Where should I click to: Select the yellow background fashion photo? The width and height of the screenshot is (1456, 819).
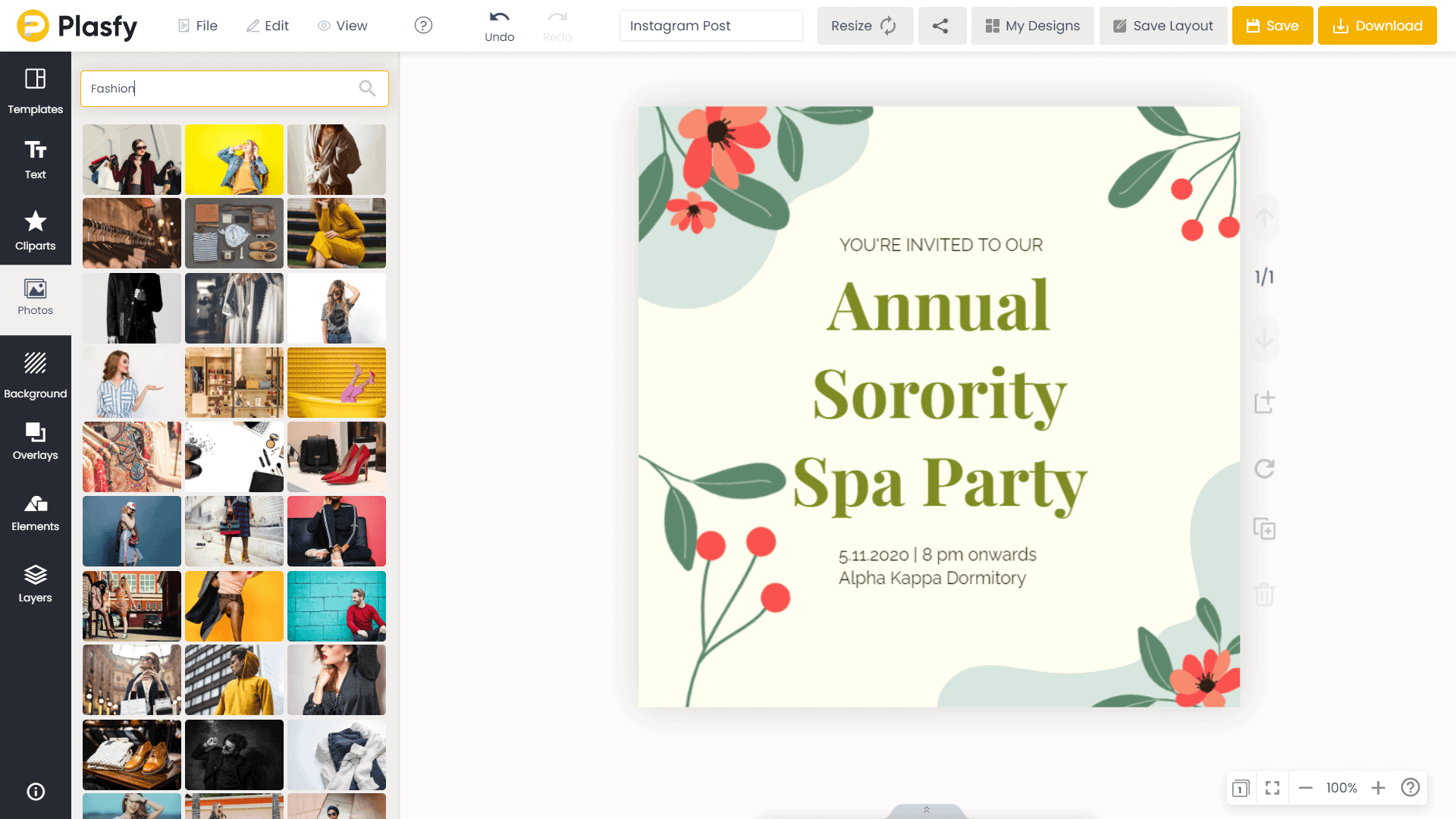pyautogui.click(x=234, y=159)
